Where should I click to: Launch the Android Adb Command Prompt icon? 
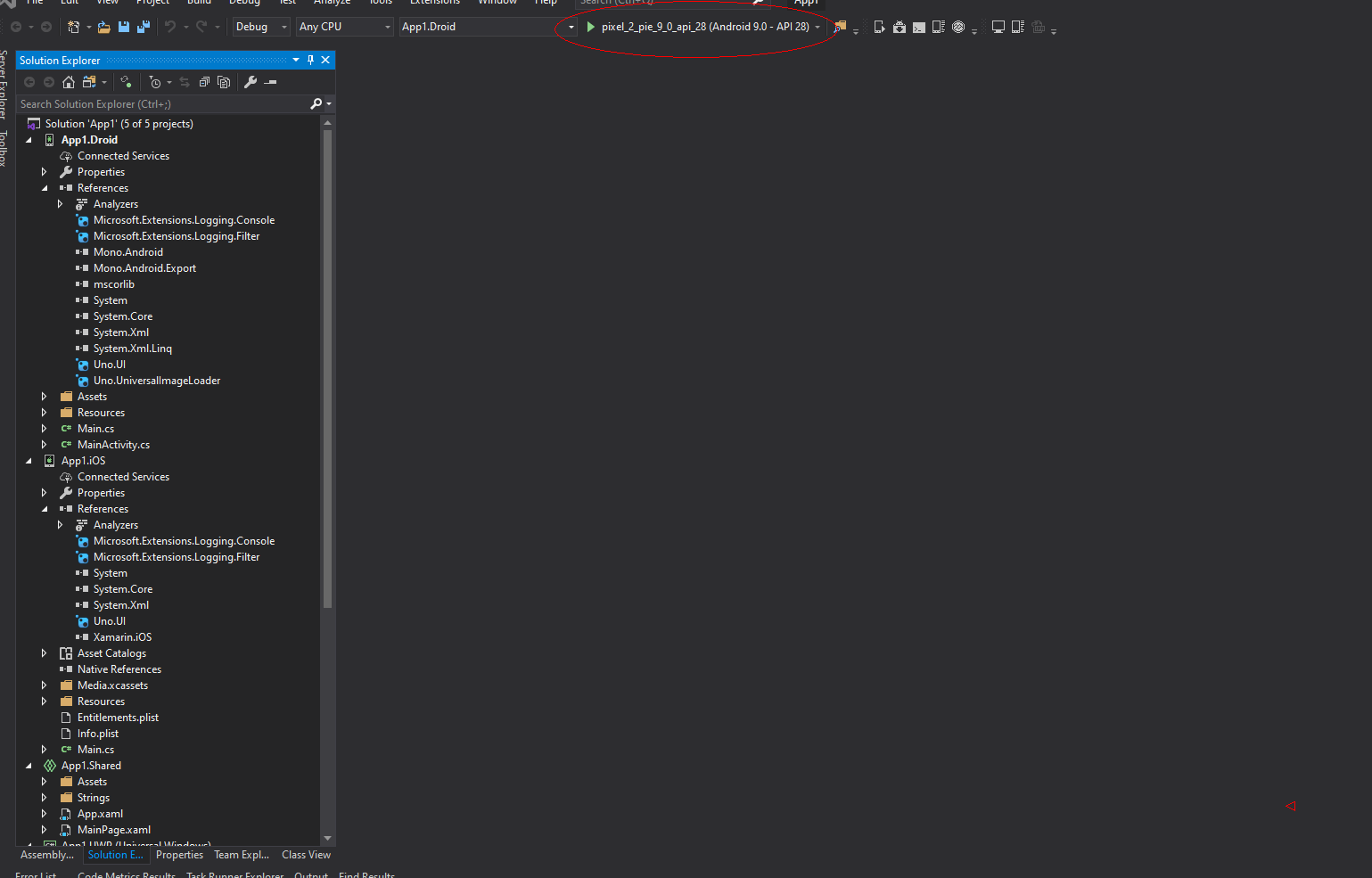(x=918, y=27)
